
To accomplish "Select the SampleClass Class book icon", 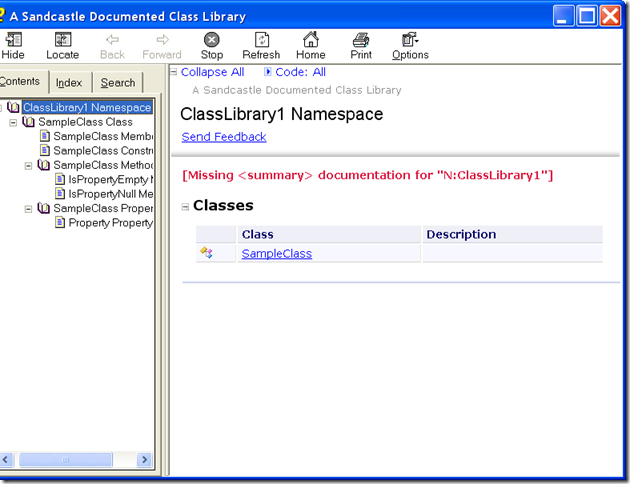I will click(28, 122).
